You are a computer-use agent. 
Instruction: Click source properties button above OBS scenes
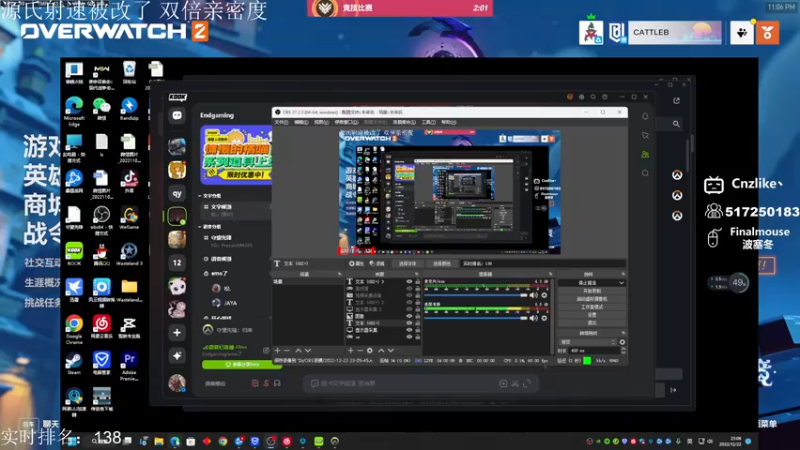click(356, 264)
